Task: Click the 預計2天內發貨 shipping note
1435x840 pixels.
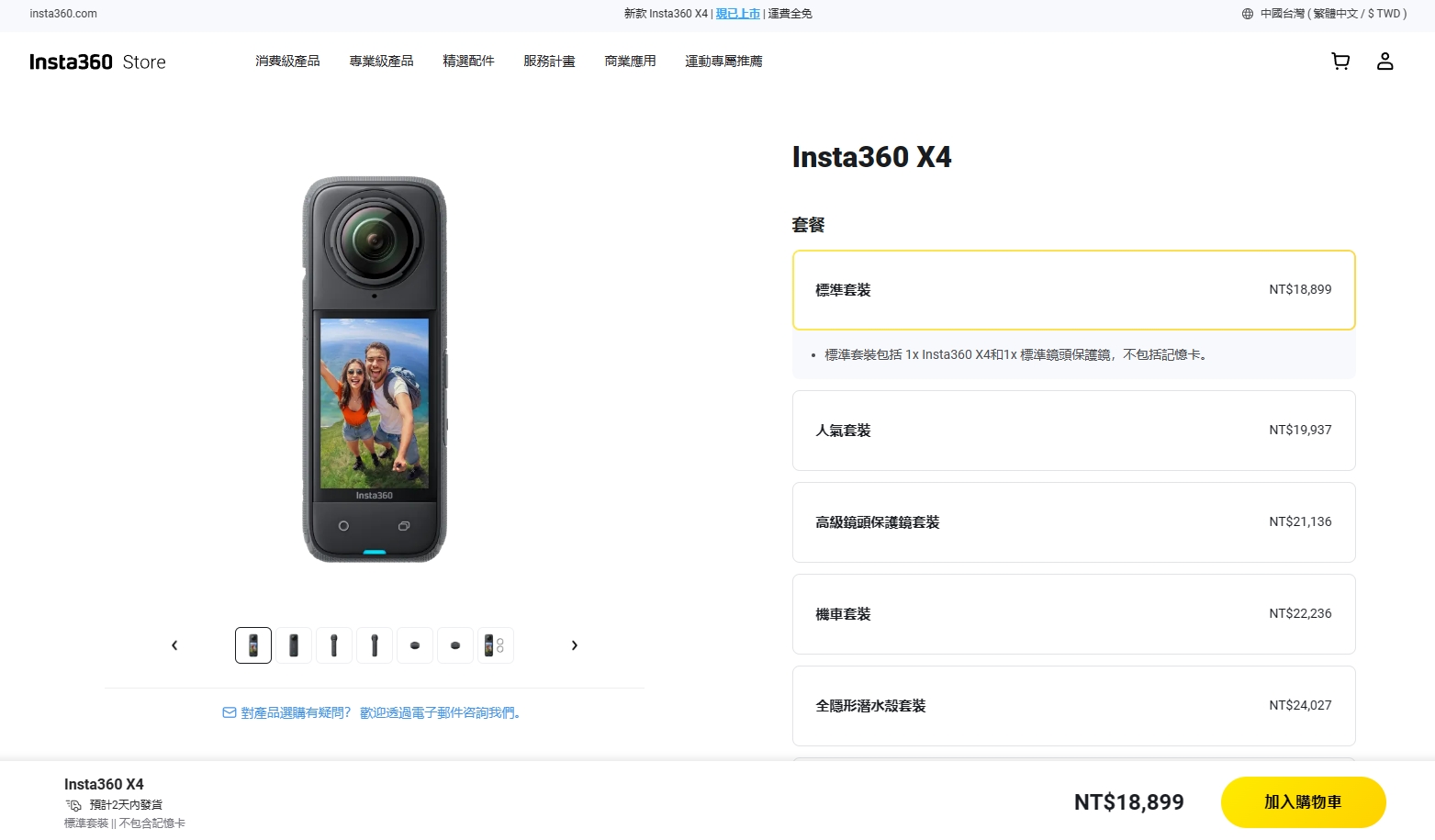Action: (126, 805)
